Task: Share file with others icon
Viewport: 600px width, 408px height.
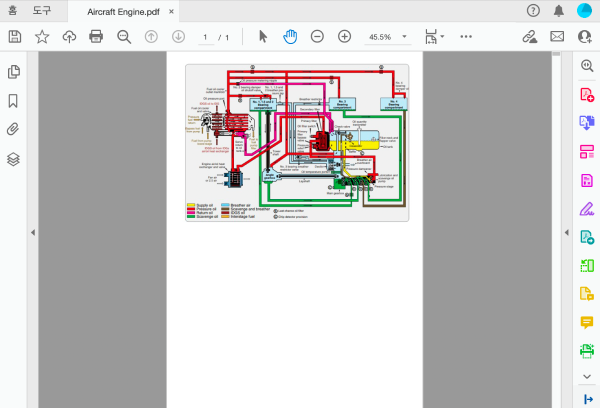Action: click(585, 37)
